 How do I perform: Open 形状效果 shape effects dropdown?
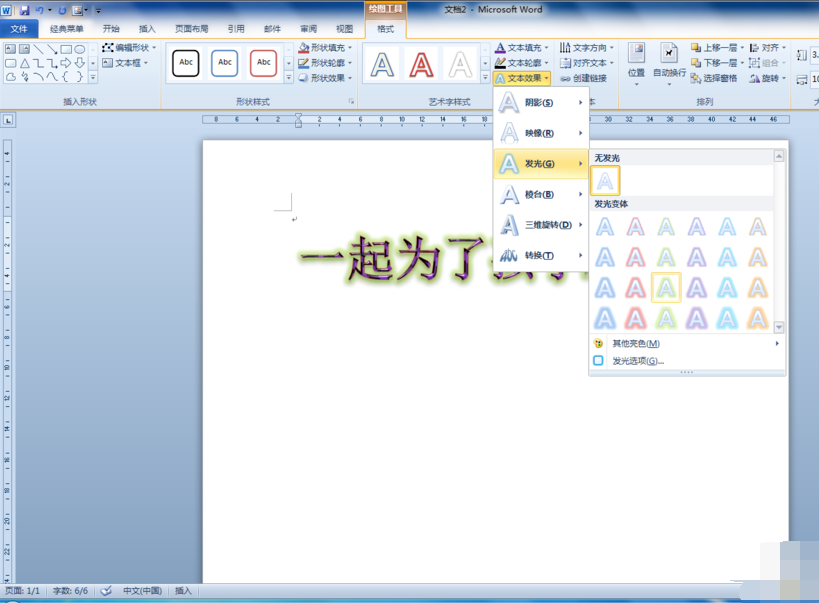(x=325, y=78)
